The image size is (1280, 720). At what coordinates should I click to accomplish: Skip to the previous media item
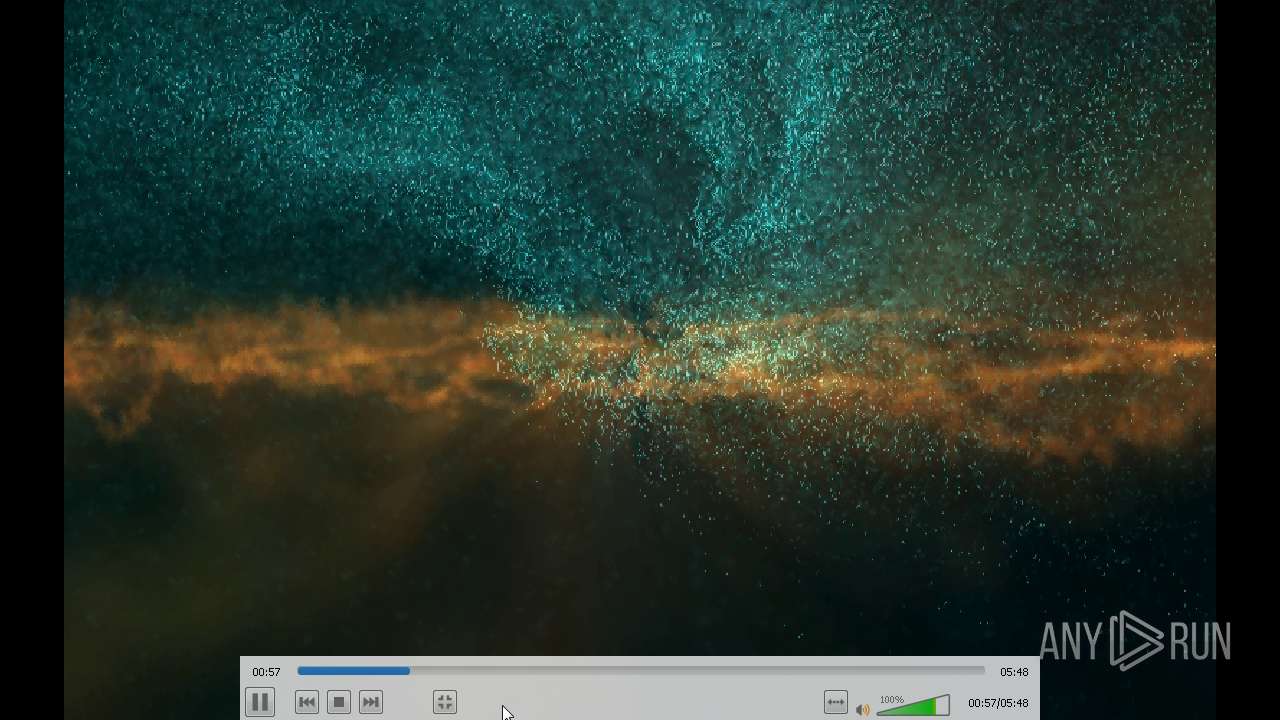(307, 702)
